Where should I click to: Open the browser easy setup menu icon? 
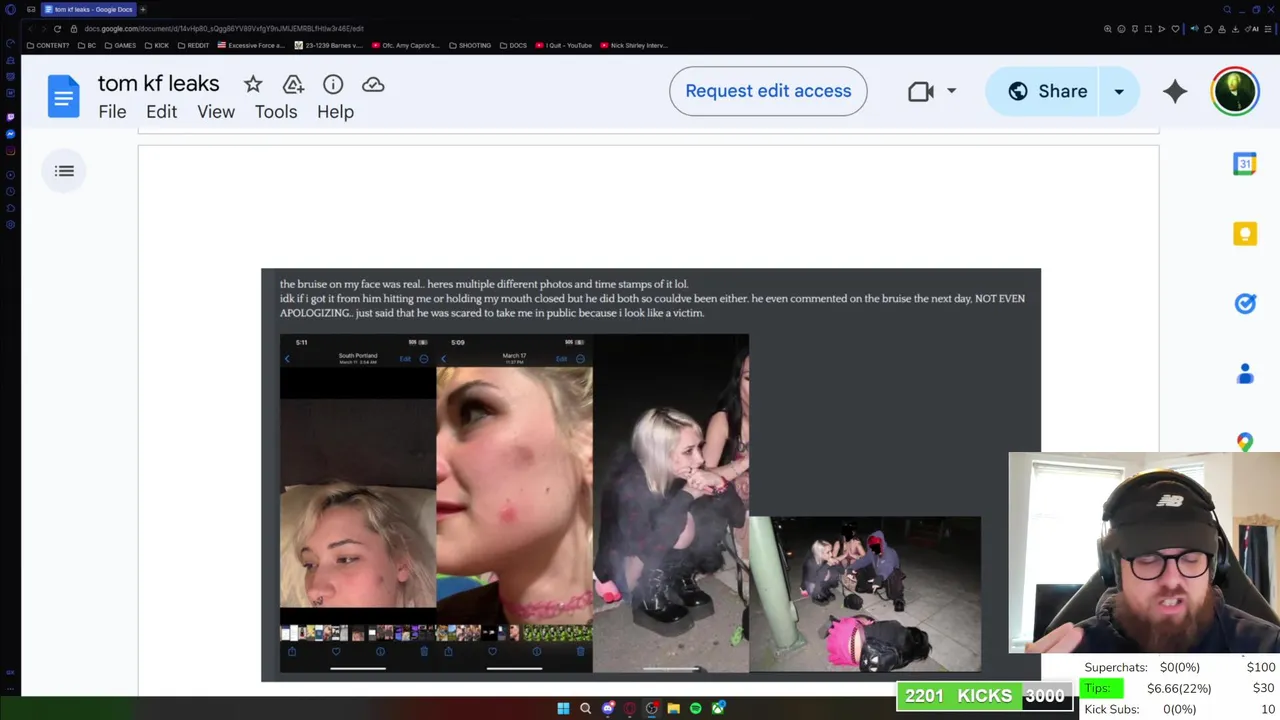tap(1268, 29)
